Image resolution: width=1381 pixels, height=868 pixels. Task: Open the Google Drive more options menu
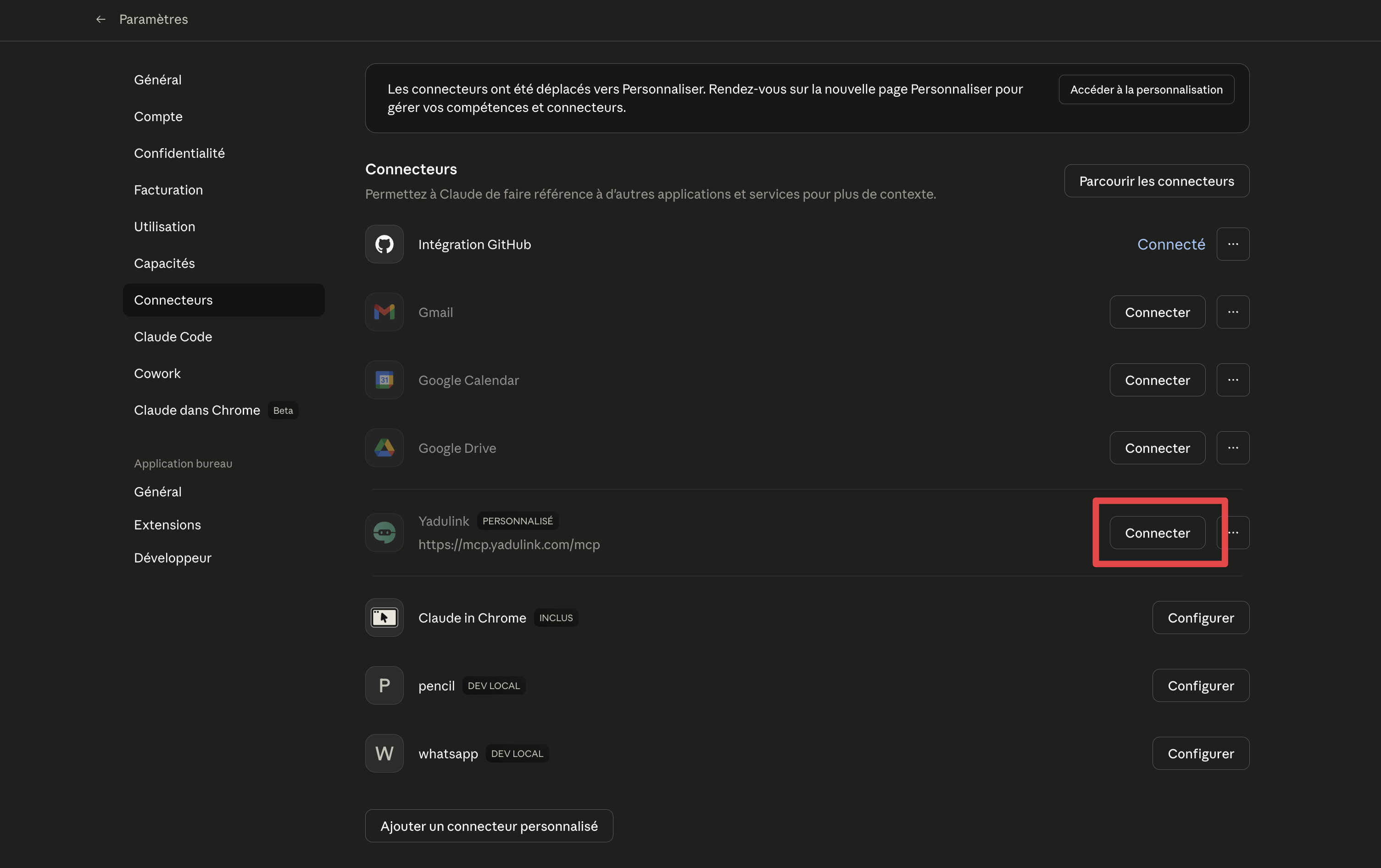1233,448
